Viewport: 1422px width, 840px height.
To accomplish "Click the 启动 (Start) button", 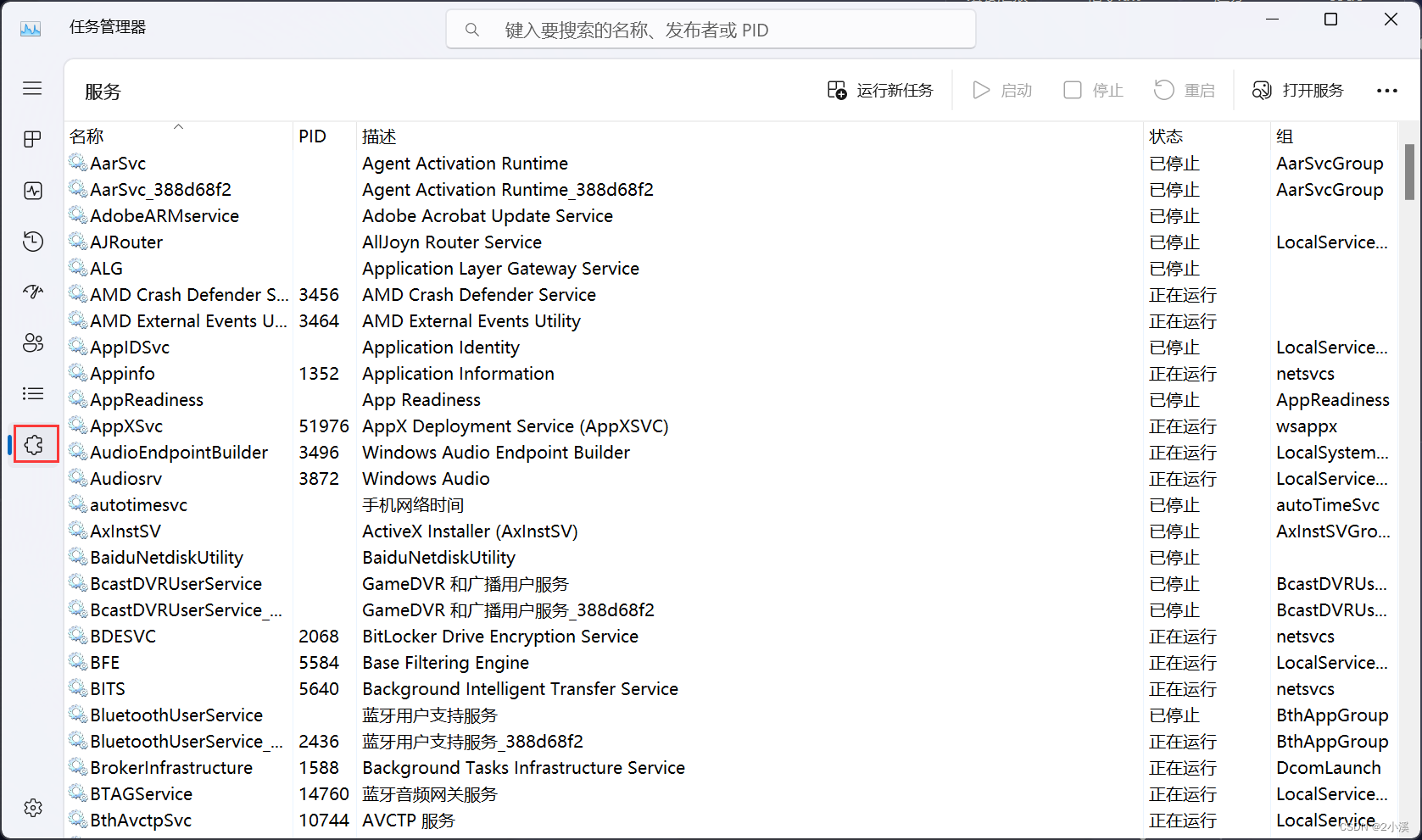I will (1001, 90).
